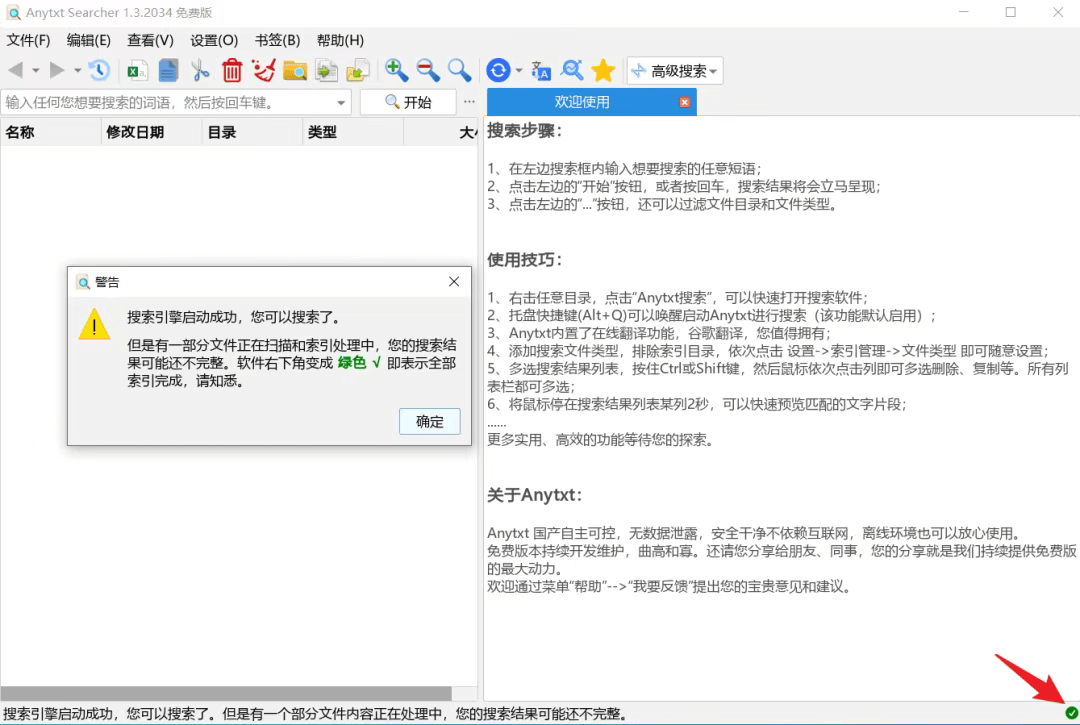This screenshot has height=725, width=1080.
Task: Click the 搜索步骤 heading text
Action: tap(524, 131)
